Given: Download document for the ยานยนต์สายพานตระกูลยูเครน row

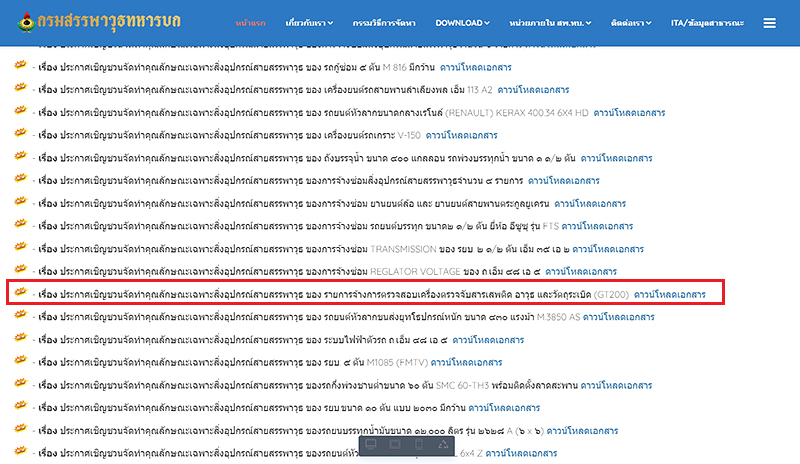Looking at the screenshot, I should tap(590, 204).
